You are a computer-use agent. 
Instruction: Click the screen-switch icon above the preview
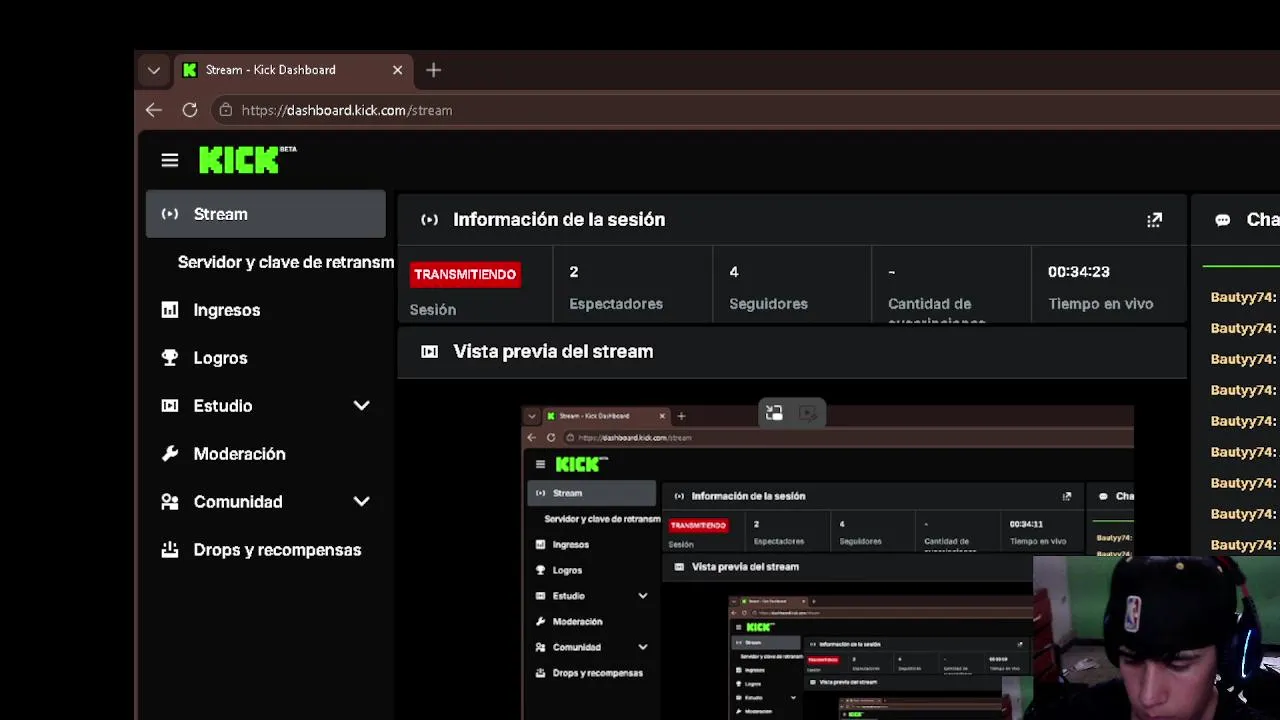[774, 413]
